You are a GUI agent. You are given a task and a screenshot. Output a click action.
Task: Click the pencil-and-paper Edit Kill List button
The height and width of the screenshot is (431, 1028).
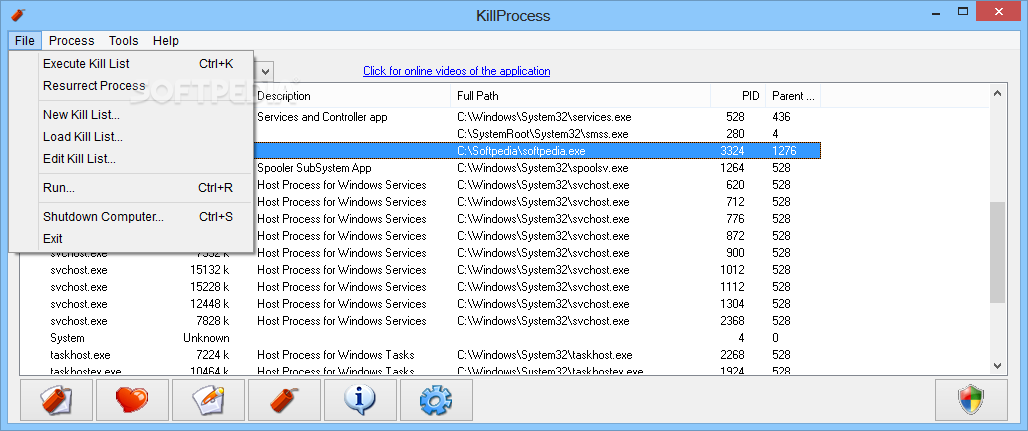[x=208, y=400]
